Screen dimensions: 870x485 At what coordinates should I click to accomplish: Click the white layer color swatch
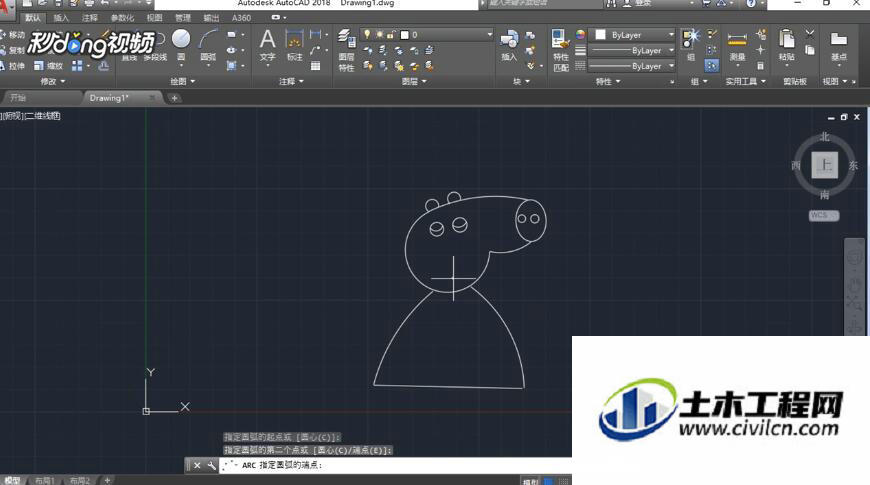pos(404,34)
